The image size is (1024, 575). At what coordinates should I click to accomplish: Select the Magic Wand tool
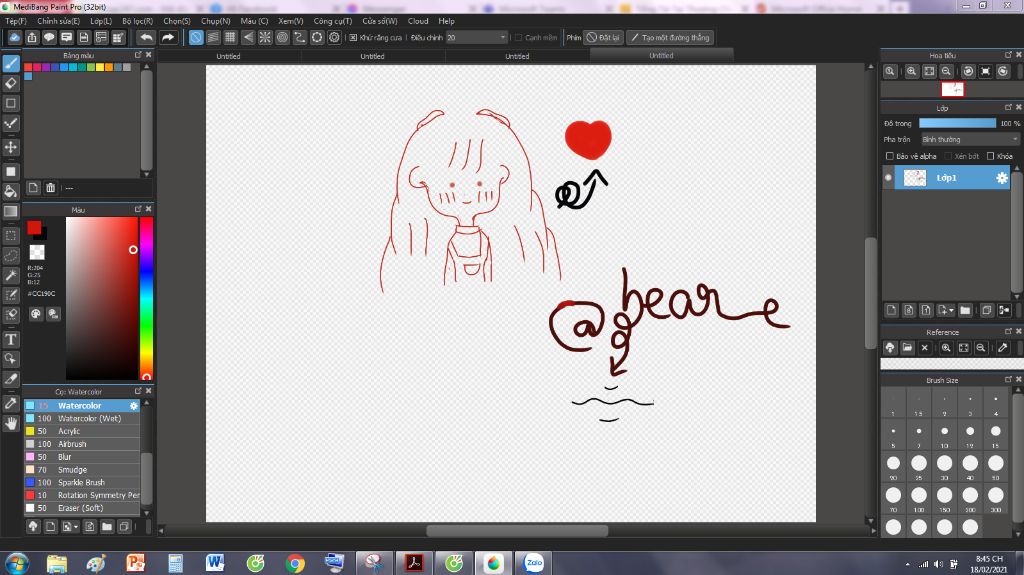point(11,276)
